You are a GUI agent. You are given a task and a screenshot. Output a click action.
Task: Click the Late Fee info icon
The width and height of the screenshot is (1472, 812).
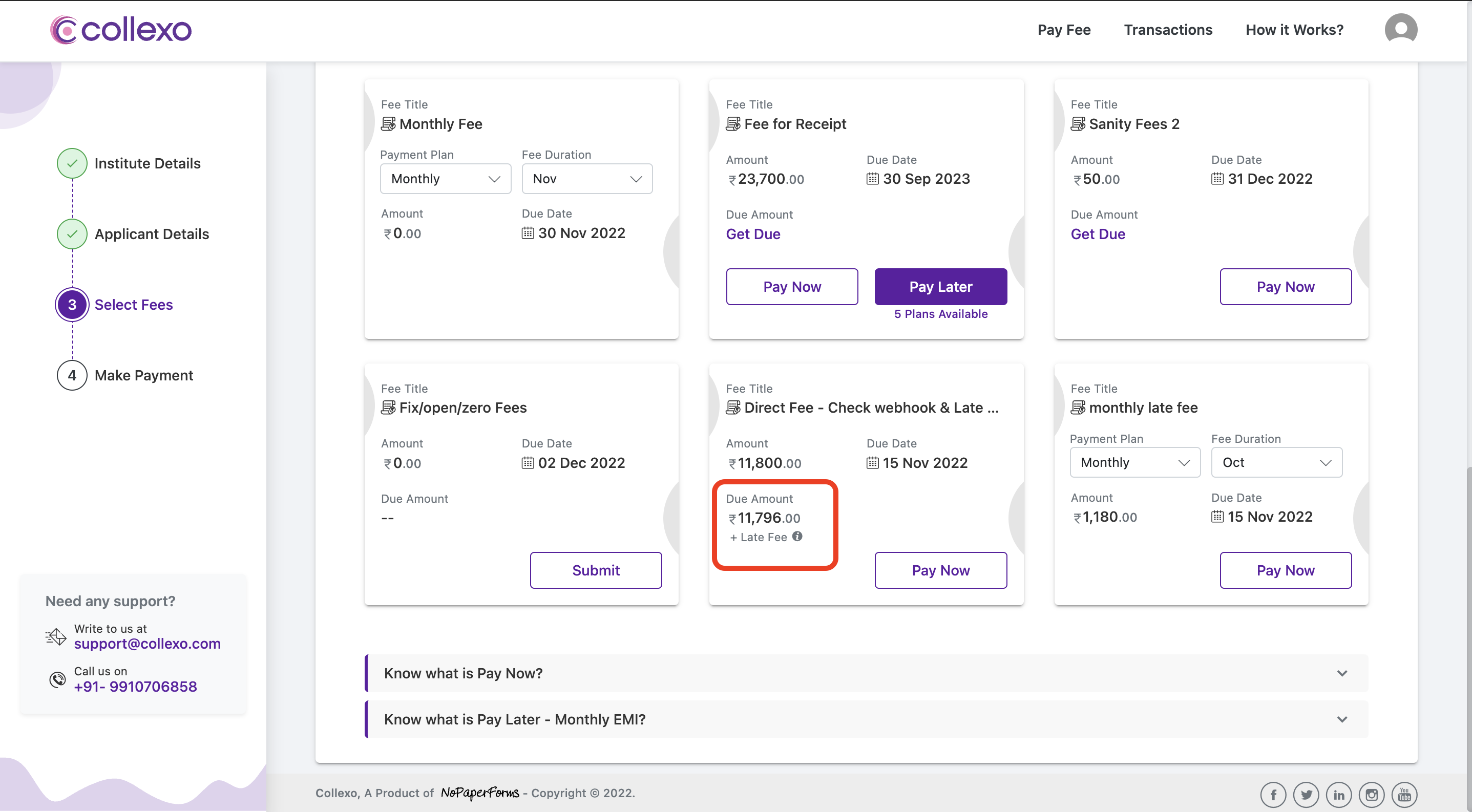point(797,536)
